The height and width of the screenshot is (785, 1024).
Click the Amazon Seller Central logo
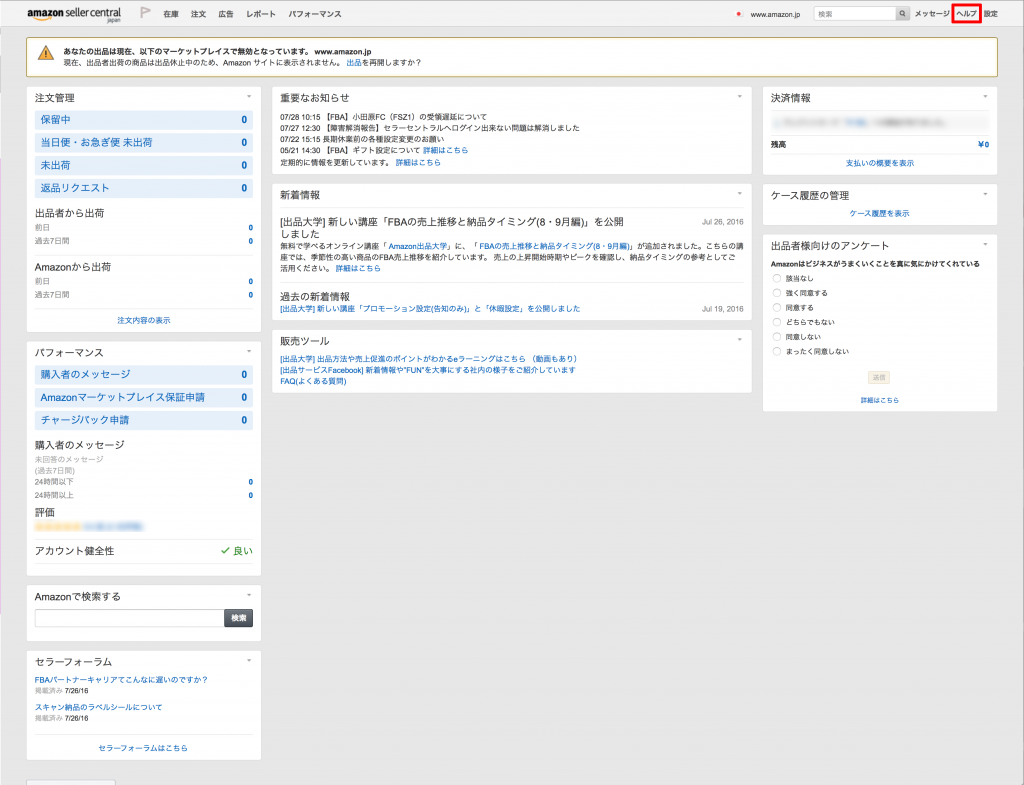pos(74,14)
